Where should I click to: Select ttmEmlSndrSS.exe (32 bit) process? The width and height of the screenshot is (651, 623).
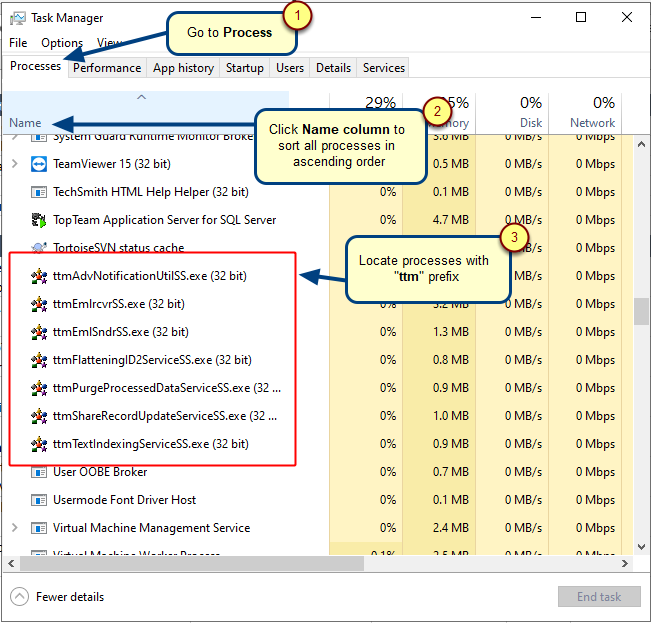tap(121, 332)
